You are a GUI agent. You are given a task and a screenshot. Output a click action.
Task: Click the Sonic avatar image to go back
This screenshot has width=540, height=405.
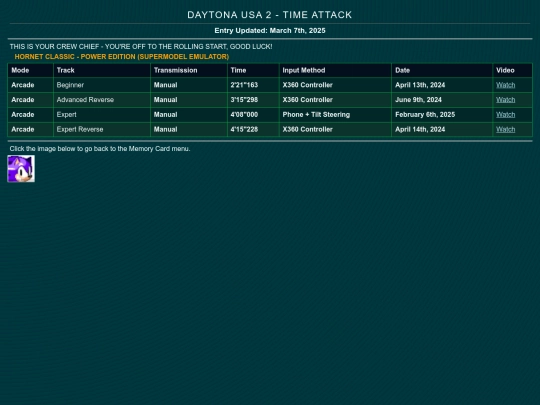21,168
